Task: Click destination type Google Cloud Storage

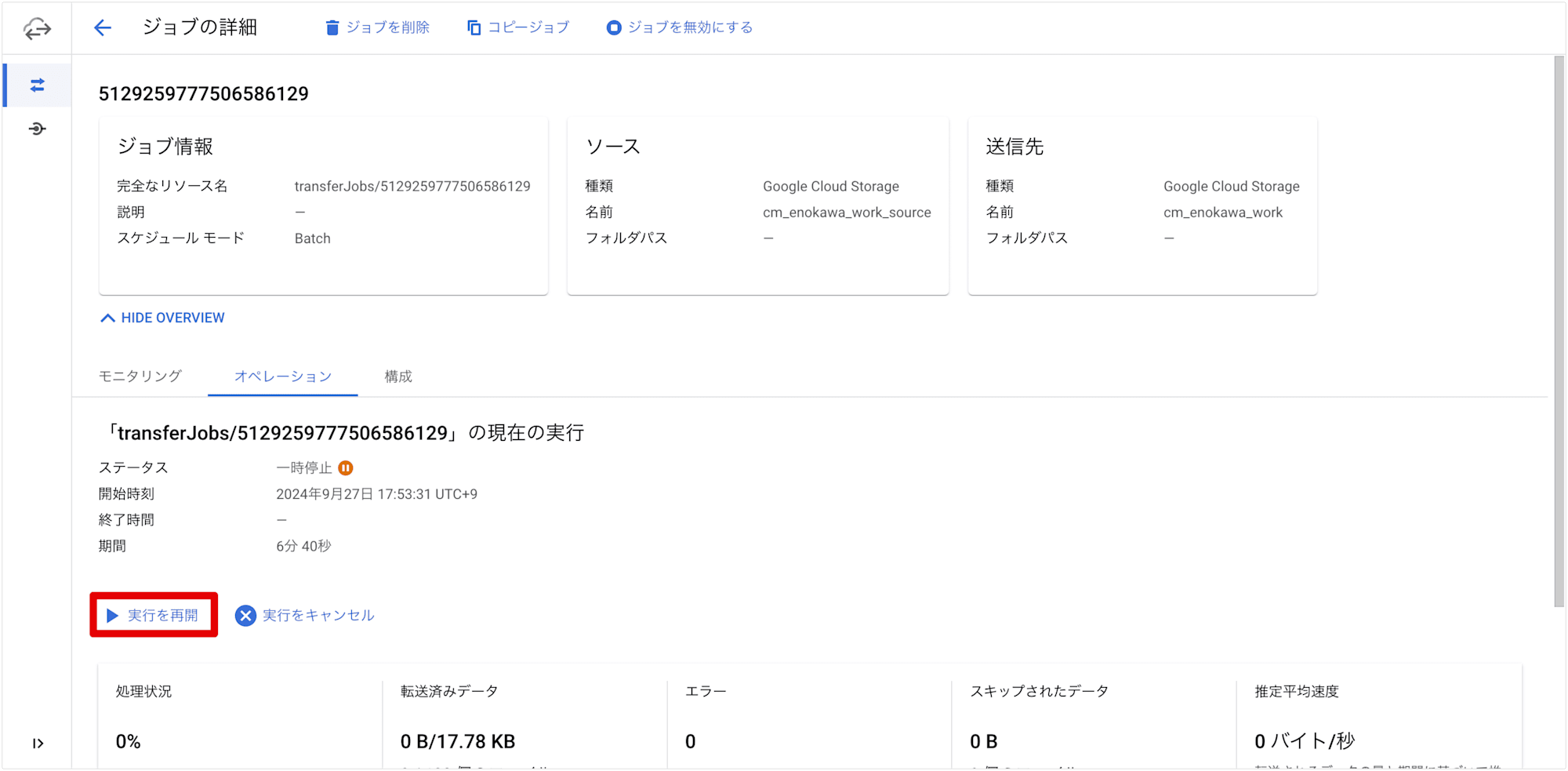Action: tap(1232, 187)
